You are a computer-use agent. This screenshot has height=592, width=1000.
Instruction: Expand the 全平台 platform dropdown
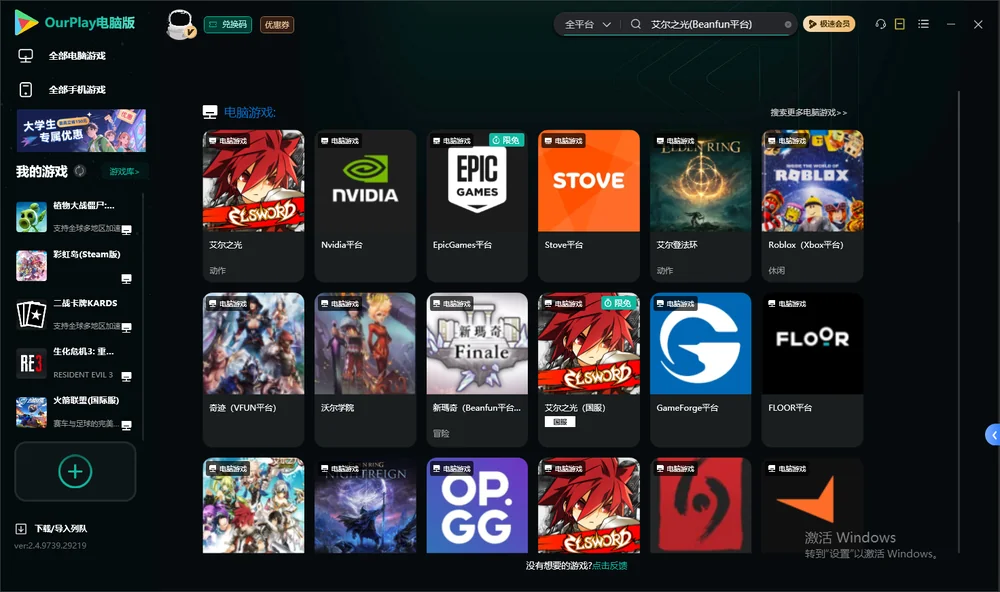click(x=587, y=24)
